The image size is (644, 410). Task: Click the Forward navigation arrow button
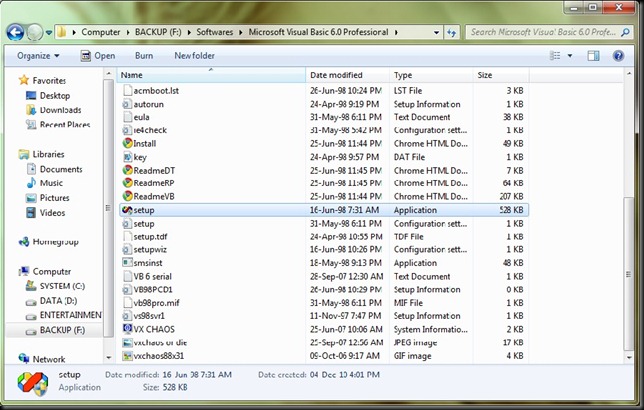pyautogui.click(x=35, y=32)
